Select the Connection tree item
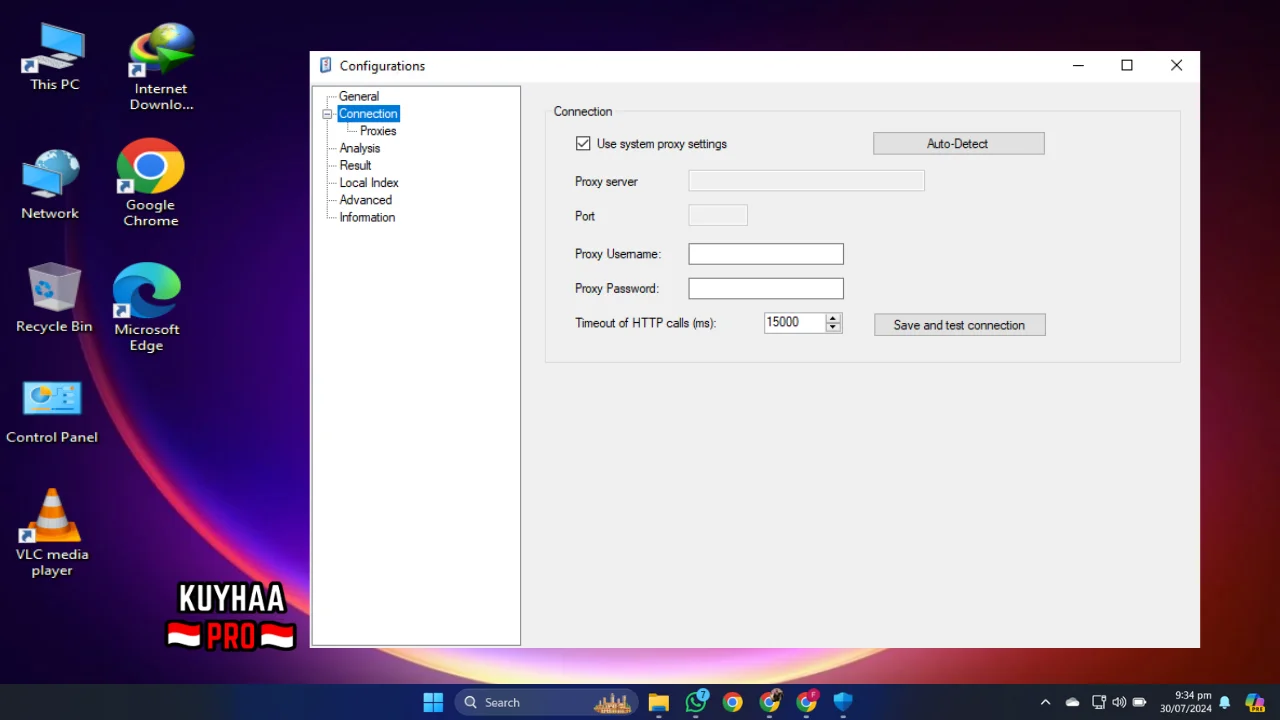 coord(368,114)
